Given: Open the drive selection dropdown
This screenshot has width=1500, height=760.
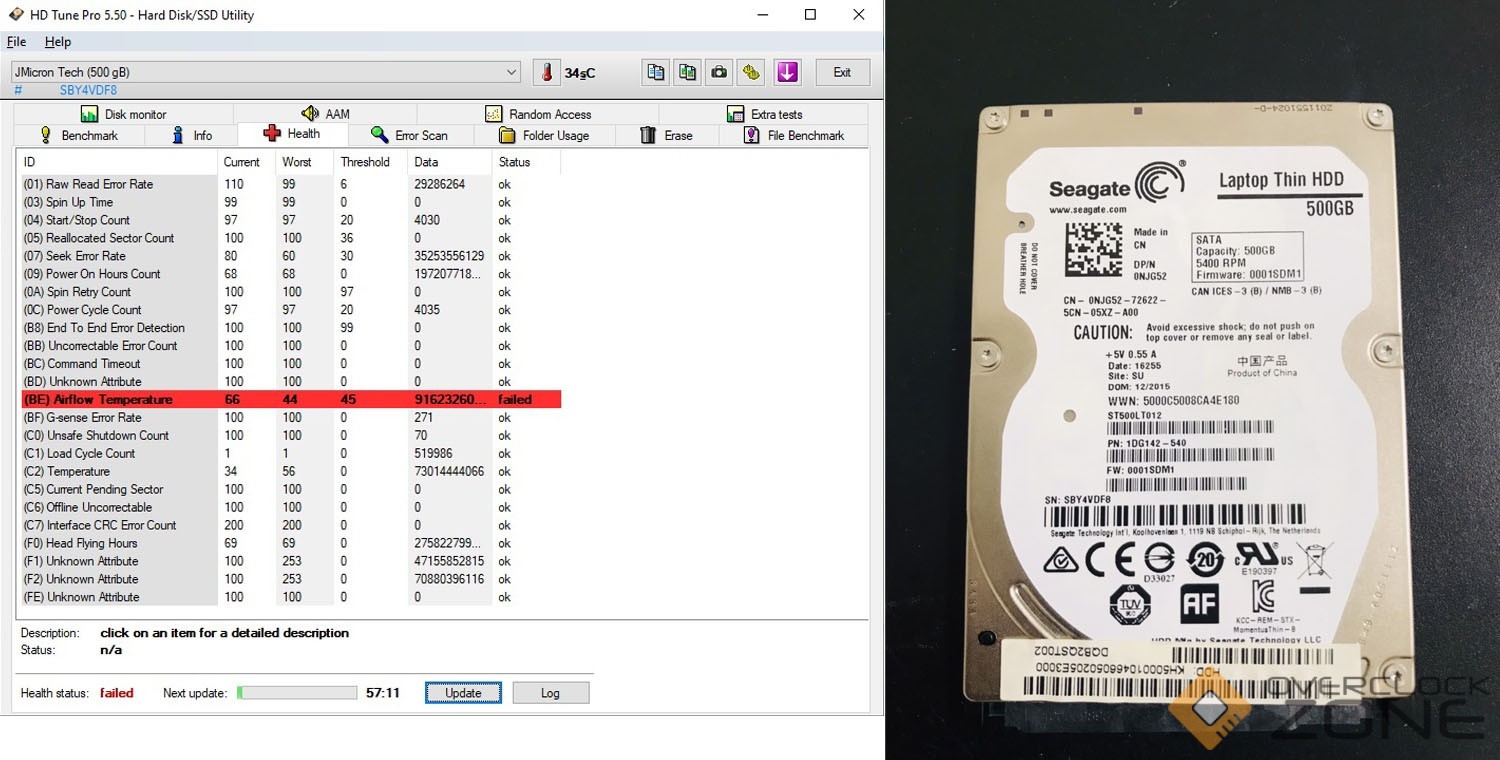Looking at the screenshot, I should pos(265,72).
